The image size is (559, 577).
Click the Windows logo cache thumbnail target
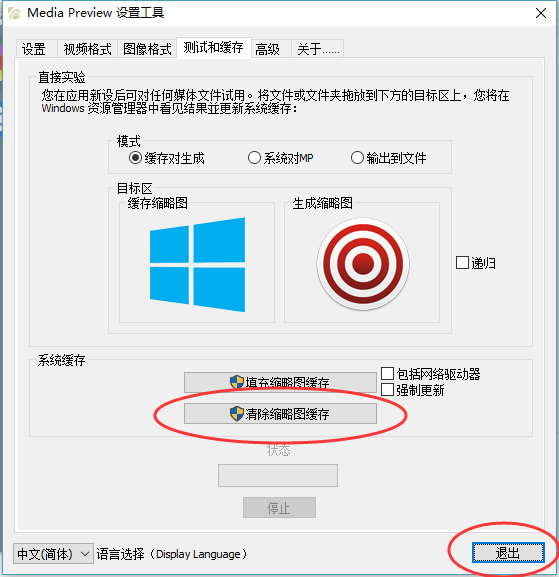pyautogui.click(x=197, y=264)
